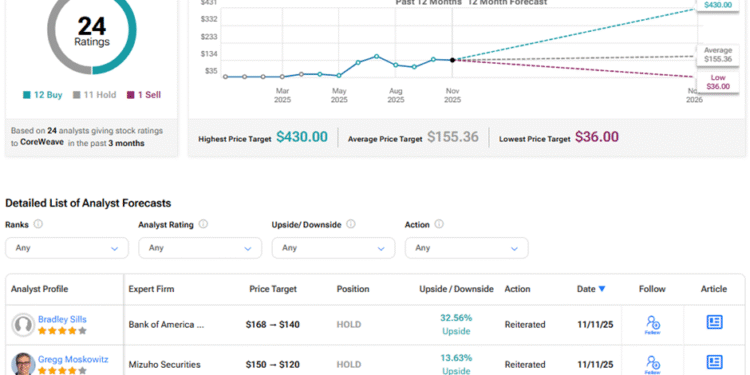The height and width of the screenshot is (375, 750).
Task: Click the Follow column header
Action: point(652,289)
